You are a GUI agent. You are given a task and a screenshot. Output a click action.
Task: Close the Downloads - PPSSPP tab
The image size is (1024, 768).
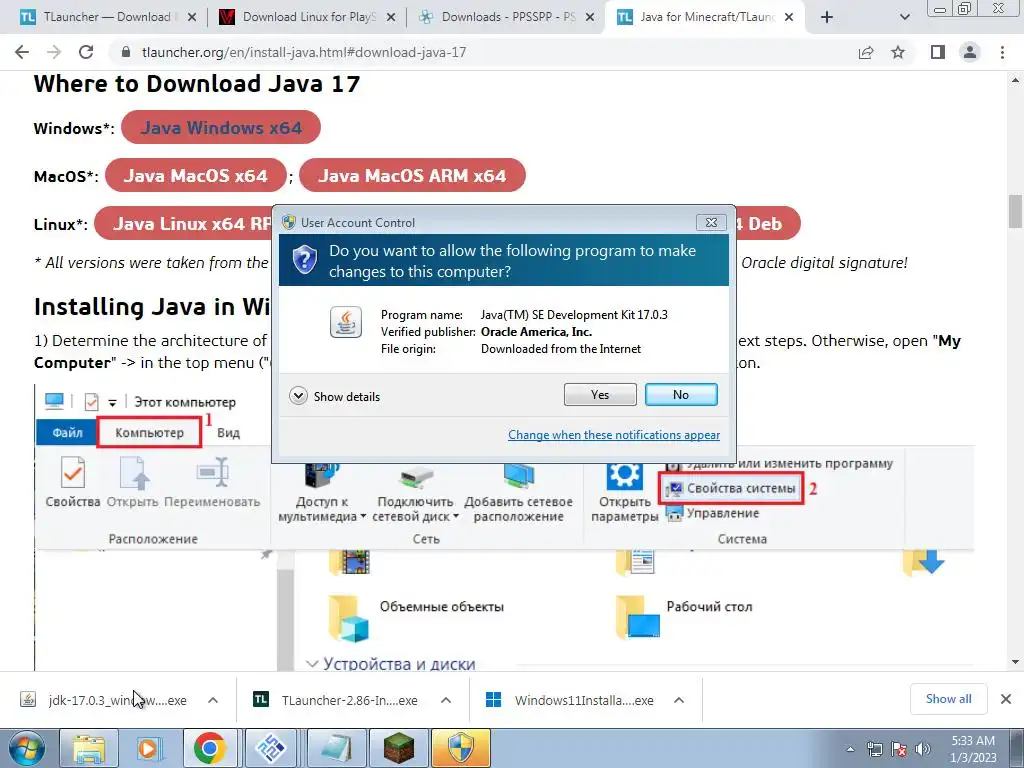(x=590, y=17)
